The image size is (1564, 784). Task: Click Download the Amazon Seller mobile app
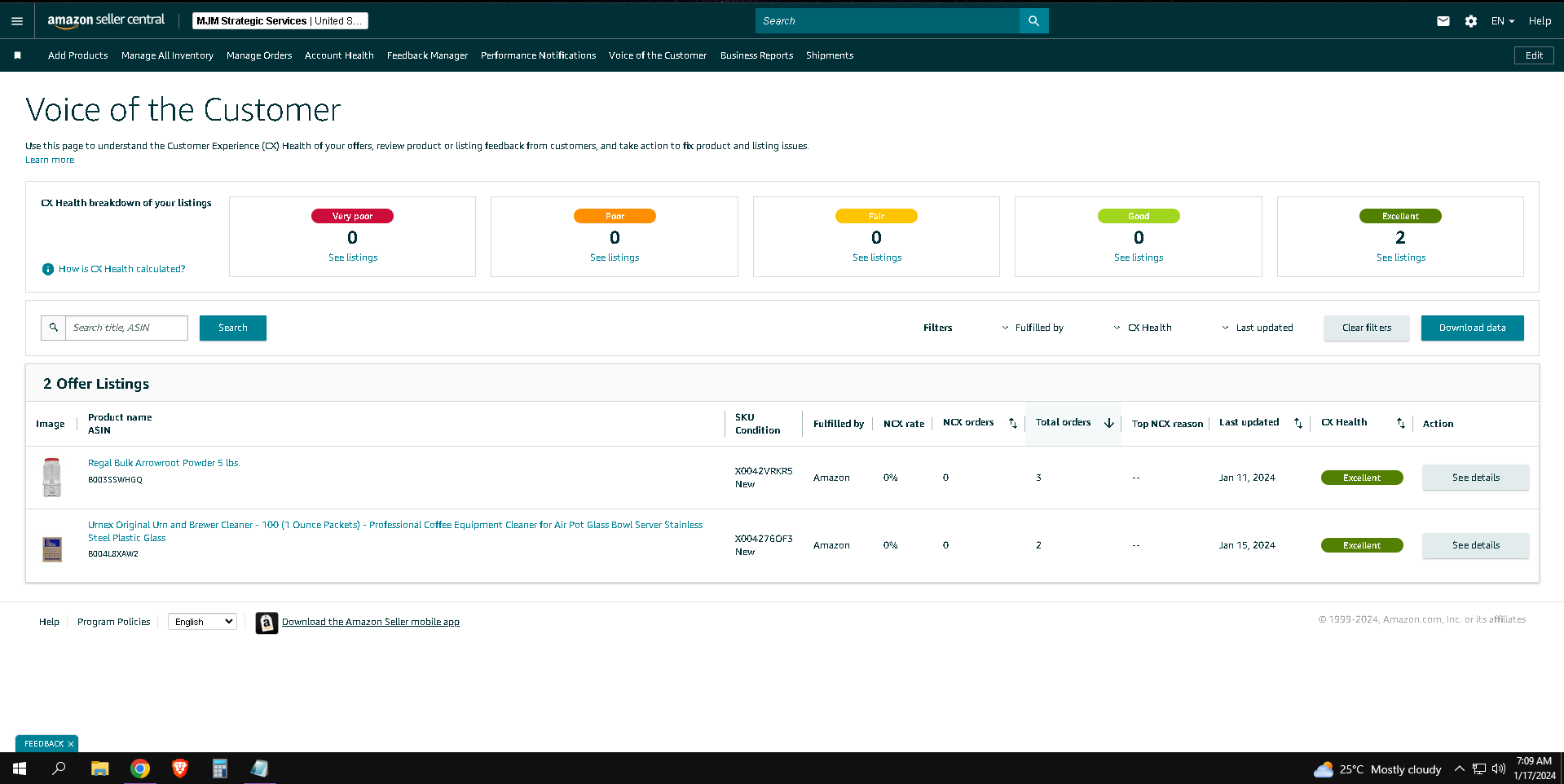(371, 622)
